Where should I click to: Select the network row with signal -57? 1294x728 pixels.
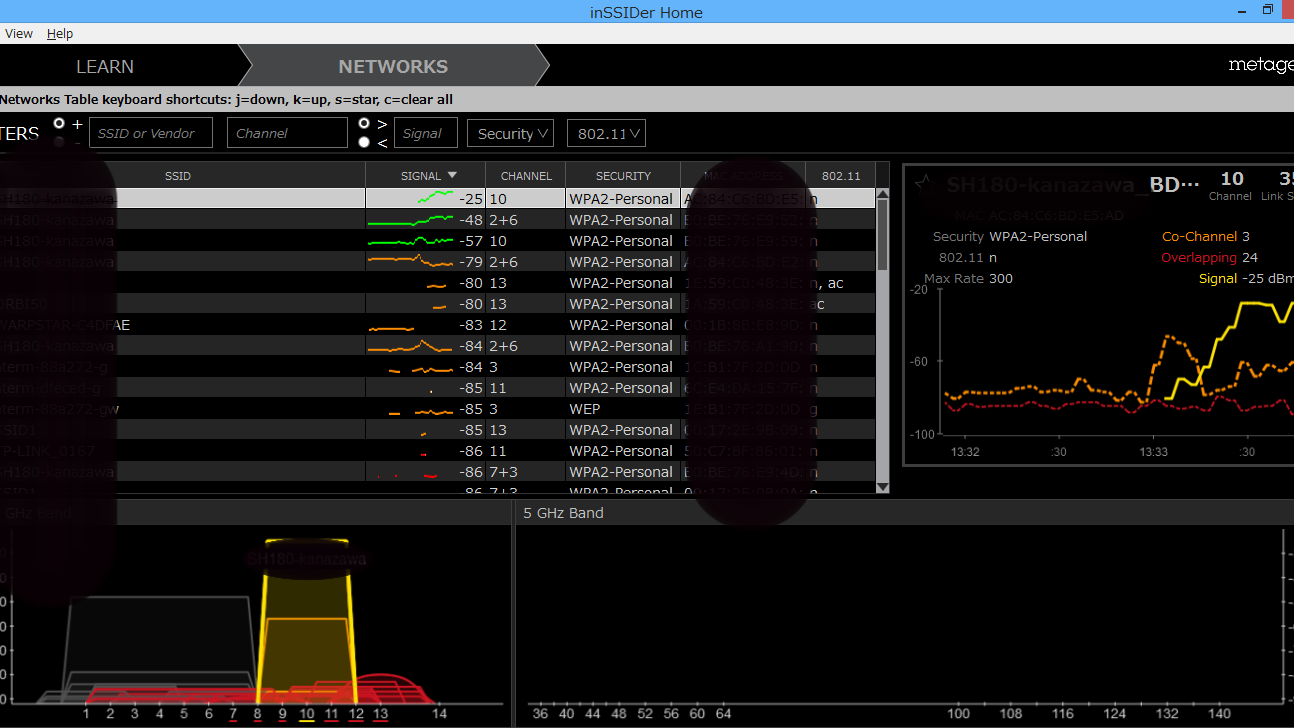[437, 241]
